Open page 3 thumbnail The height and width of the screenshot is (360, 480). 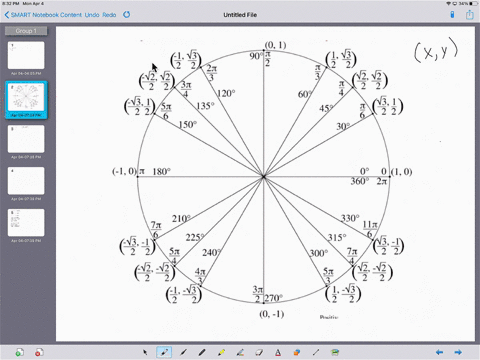[26, 139]
